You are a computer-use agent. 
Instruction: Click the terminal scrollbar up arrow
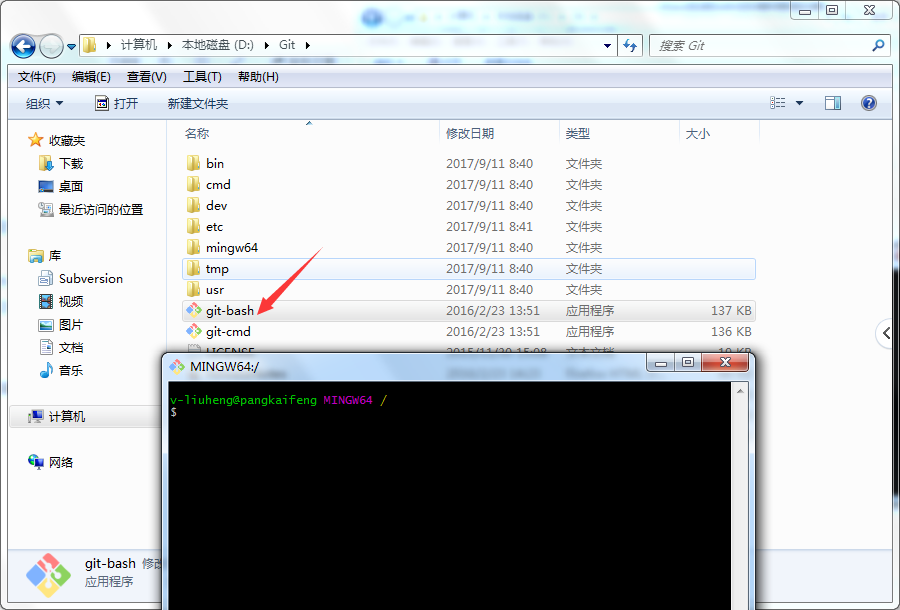pos(740,391)
